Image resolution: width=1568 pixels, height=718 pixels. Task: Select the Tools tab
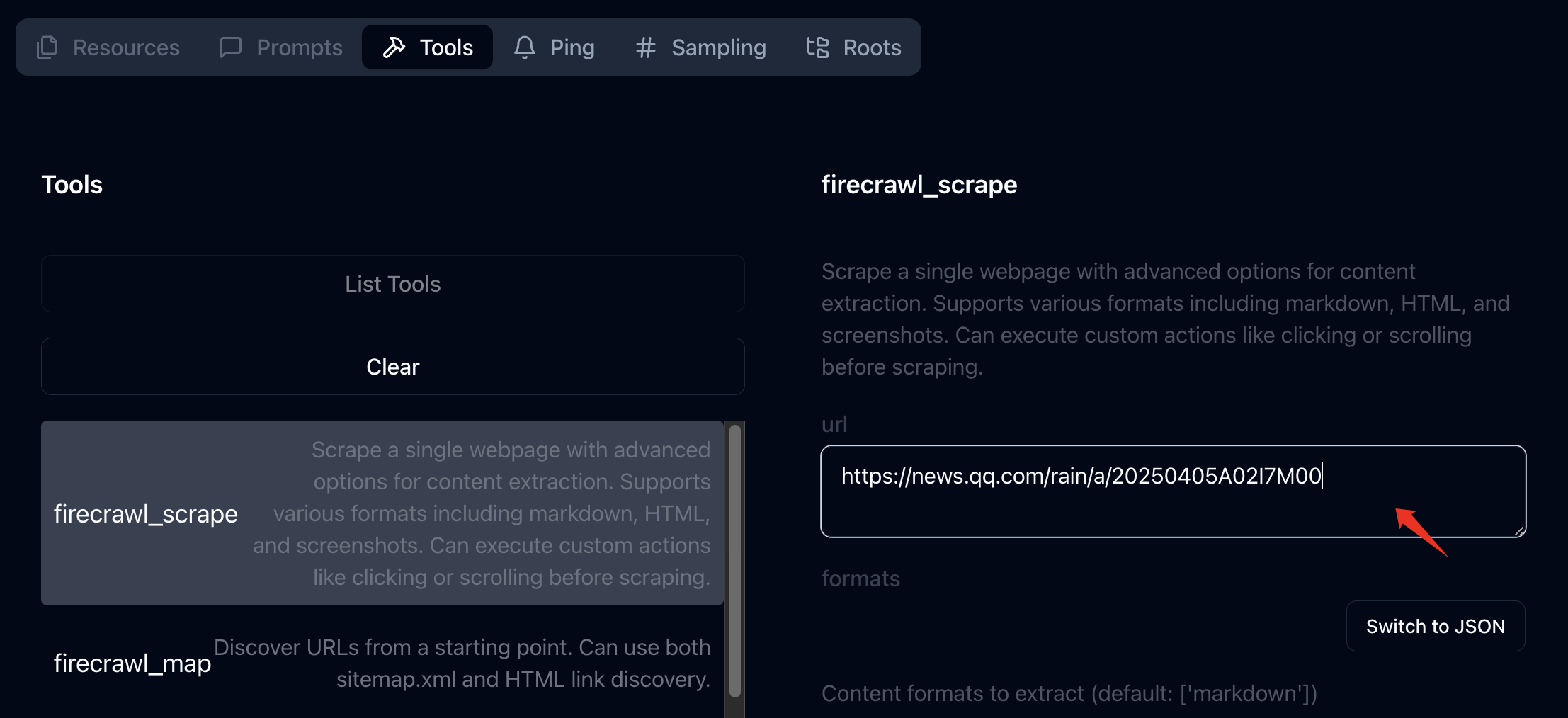(x=427, y=47)
